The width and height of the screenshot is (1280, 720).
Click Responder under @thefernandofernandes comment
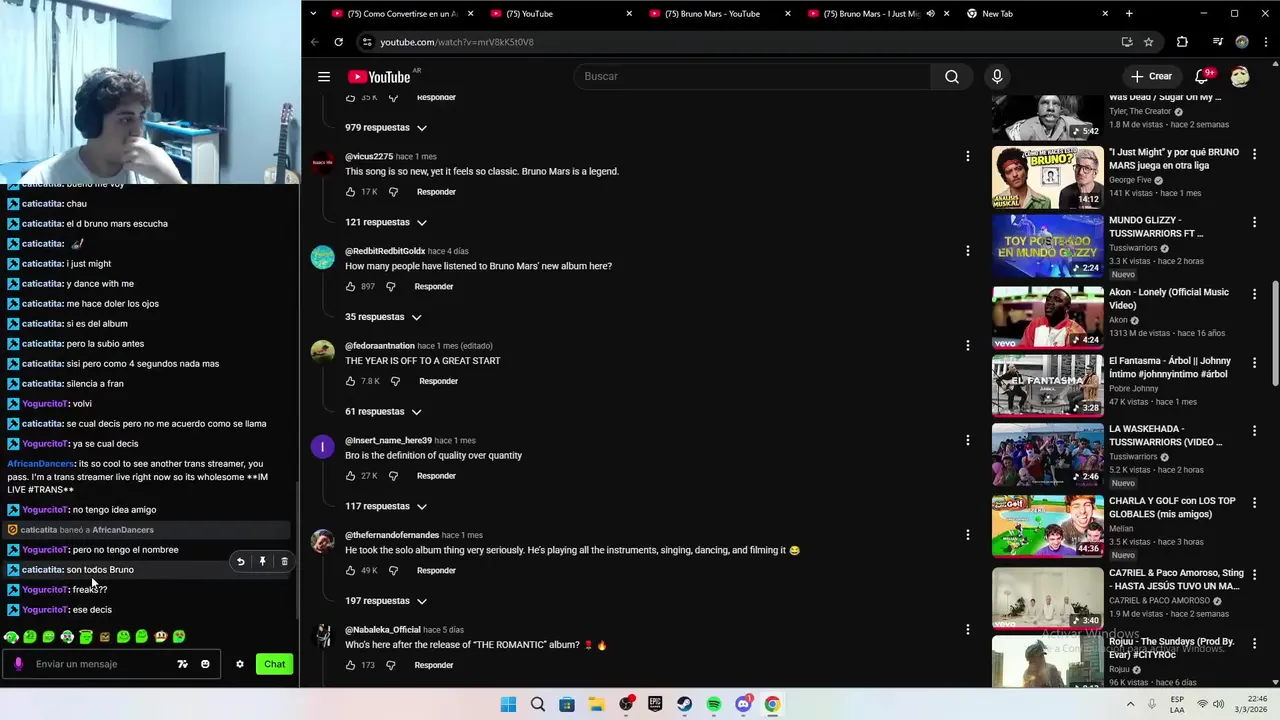436,571
